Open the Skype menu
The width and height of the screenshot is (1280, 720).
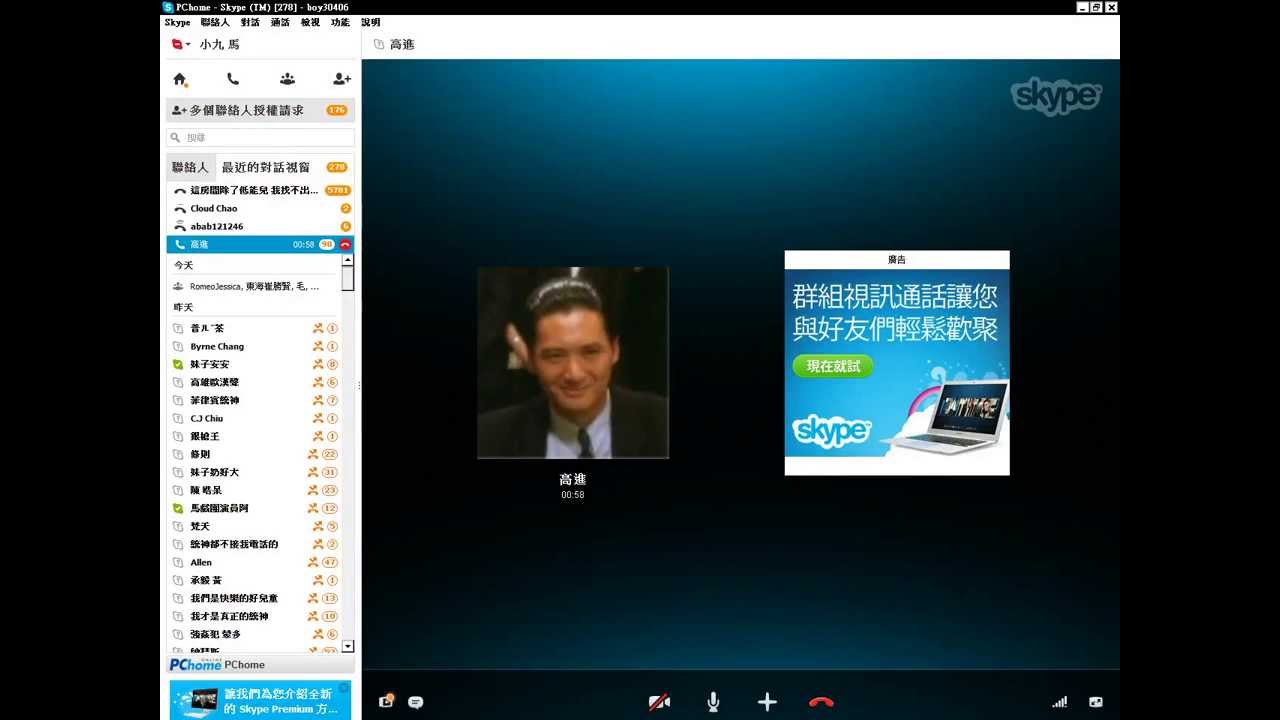tap(177, 22)
